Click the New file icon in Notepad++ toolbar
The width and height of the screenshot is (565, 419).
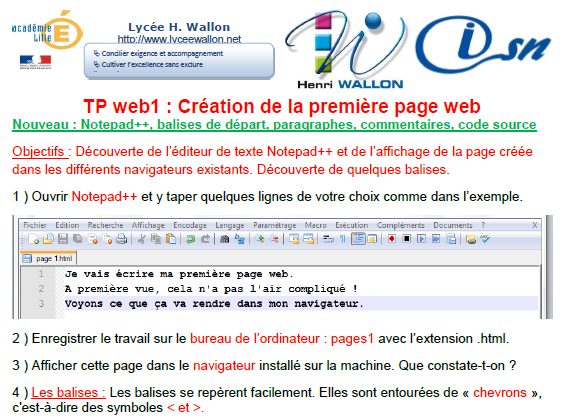(x=34, y=239)
